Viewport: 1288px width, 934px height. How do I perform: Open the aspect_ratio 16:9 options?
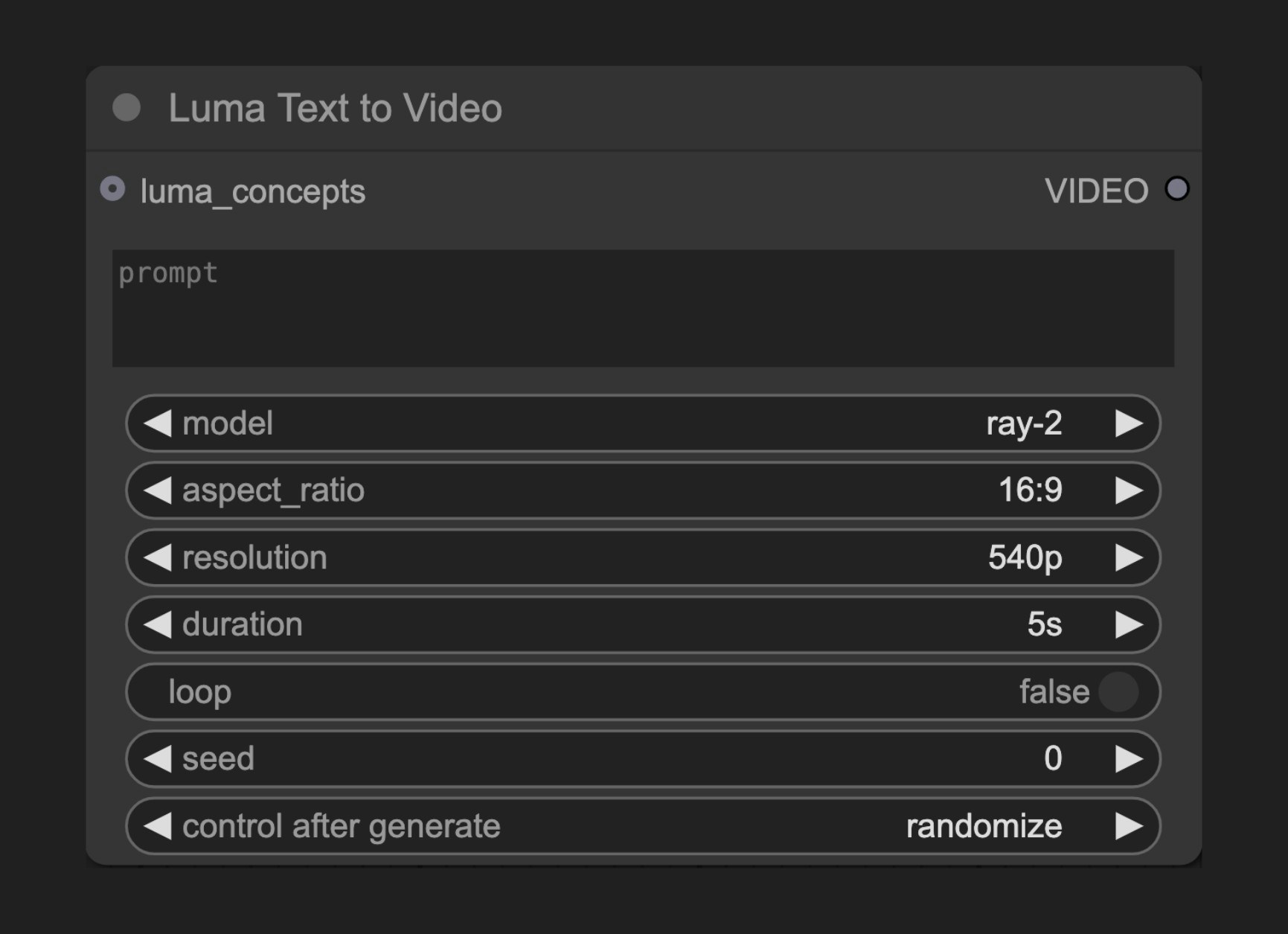tap(1031, 490)
